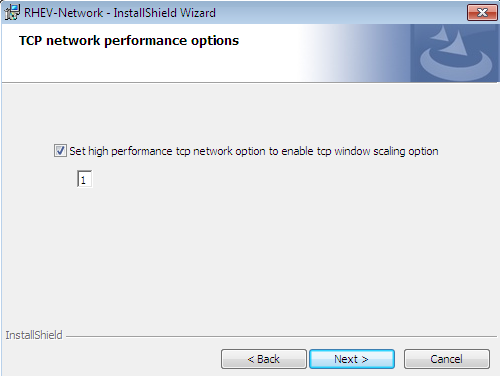The image size is (500, 376).
Task: Click the blue checkmark in the checkbox
Action: 60,151
